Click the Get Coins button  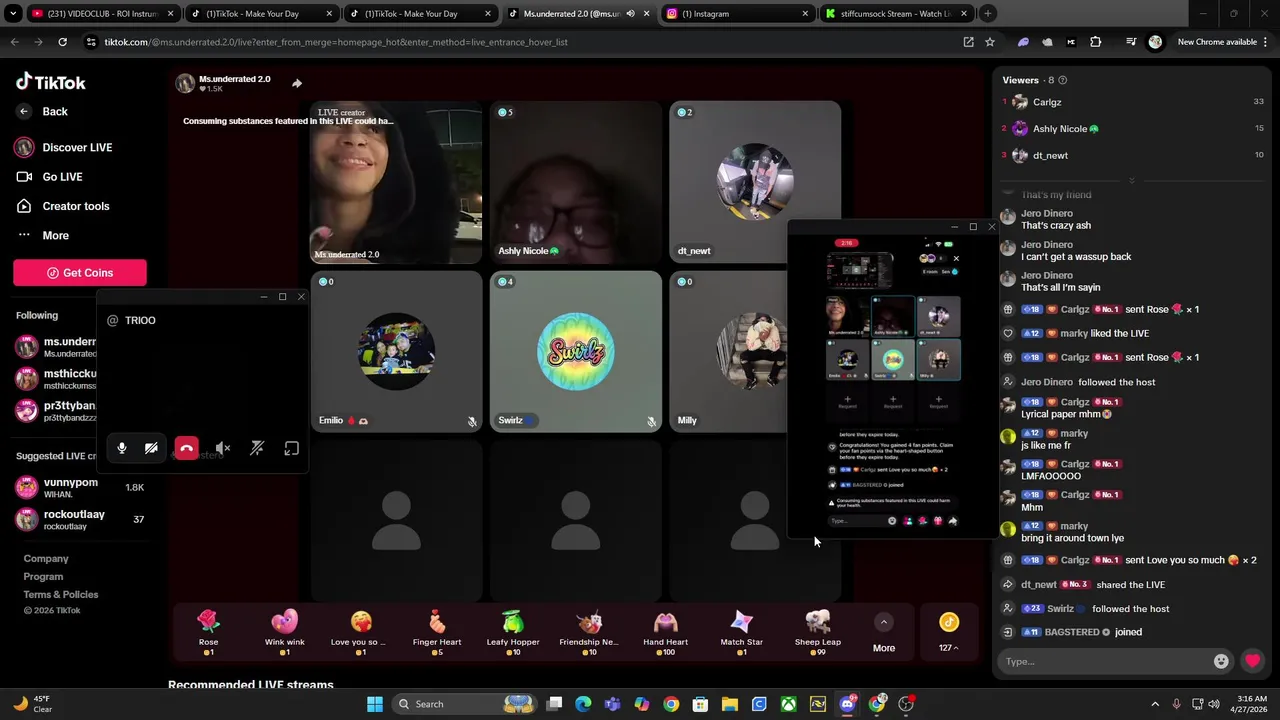(x=80, y=273)
